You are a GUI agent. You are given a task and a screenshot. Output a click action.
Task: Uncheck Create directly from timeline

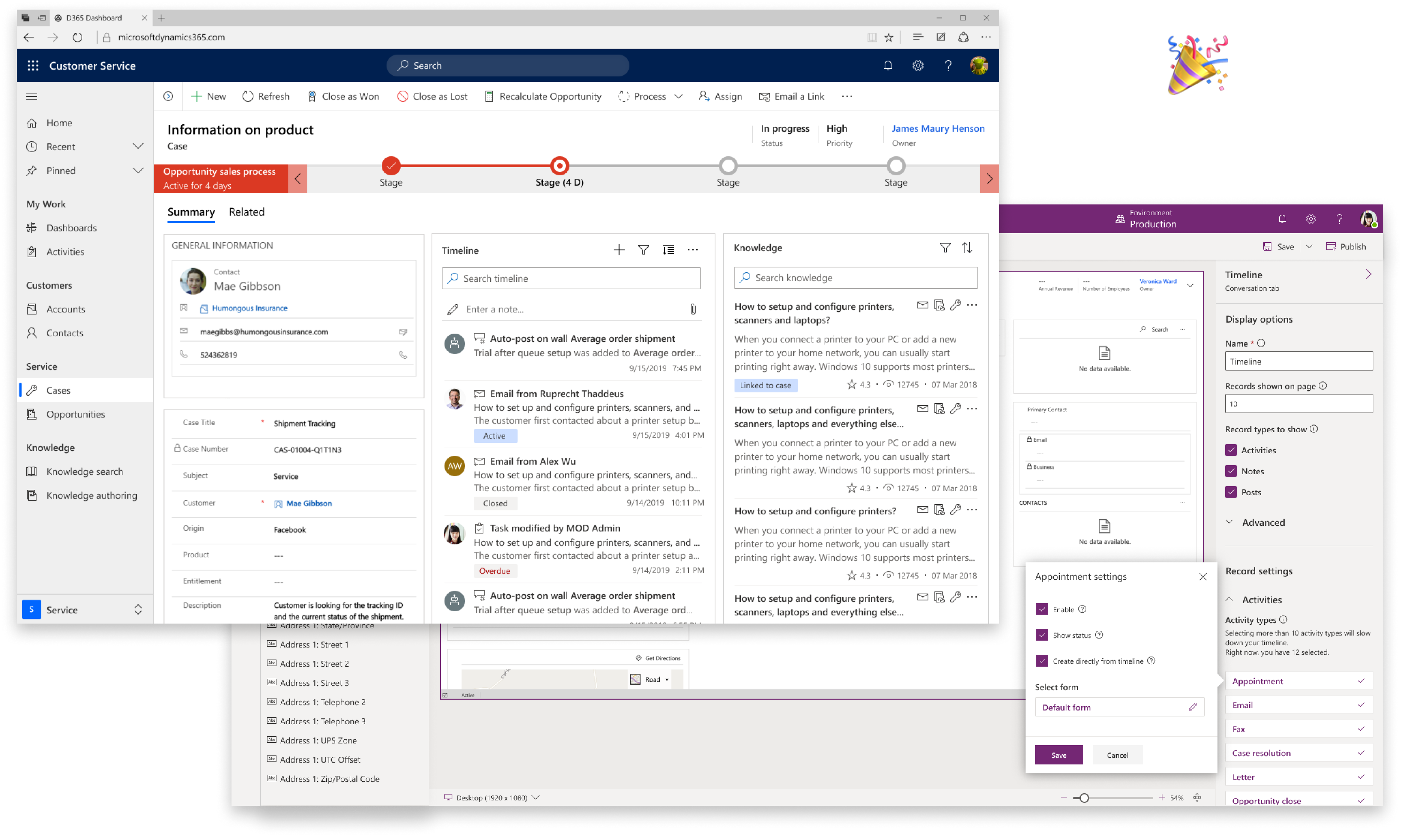pyautogui.click(x=1042, y=660)
